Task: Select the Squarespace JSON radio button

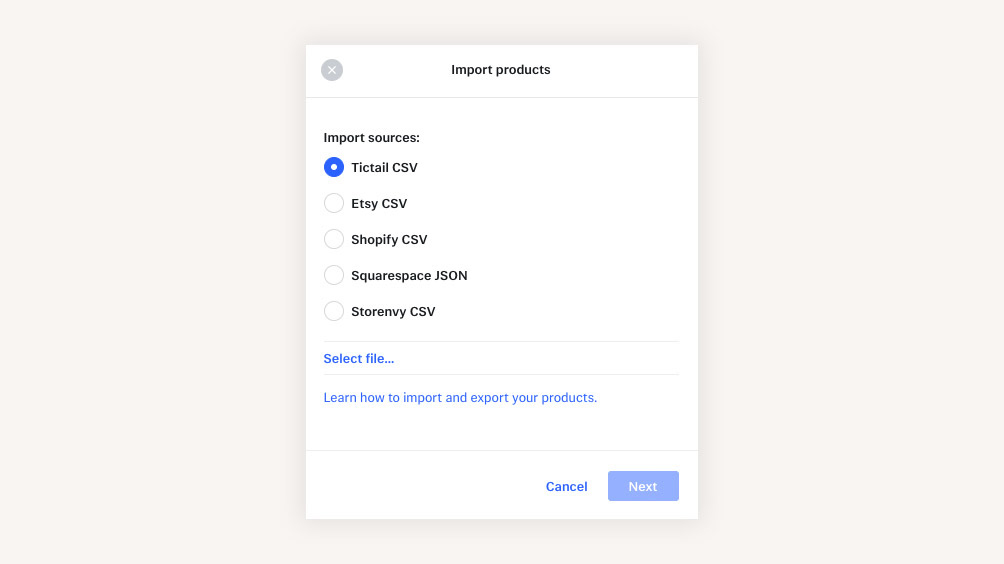Action: pyautogui.click(x=334, y=275)
